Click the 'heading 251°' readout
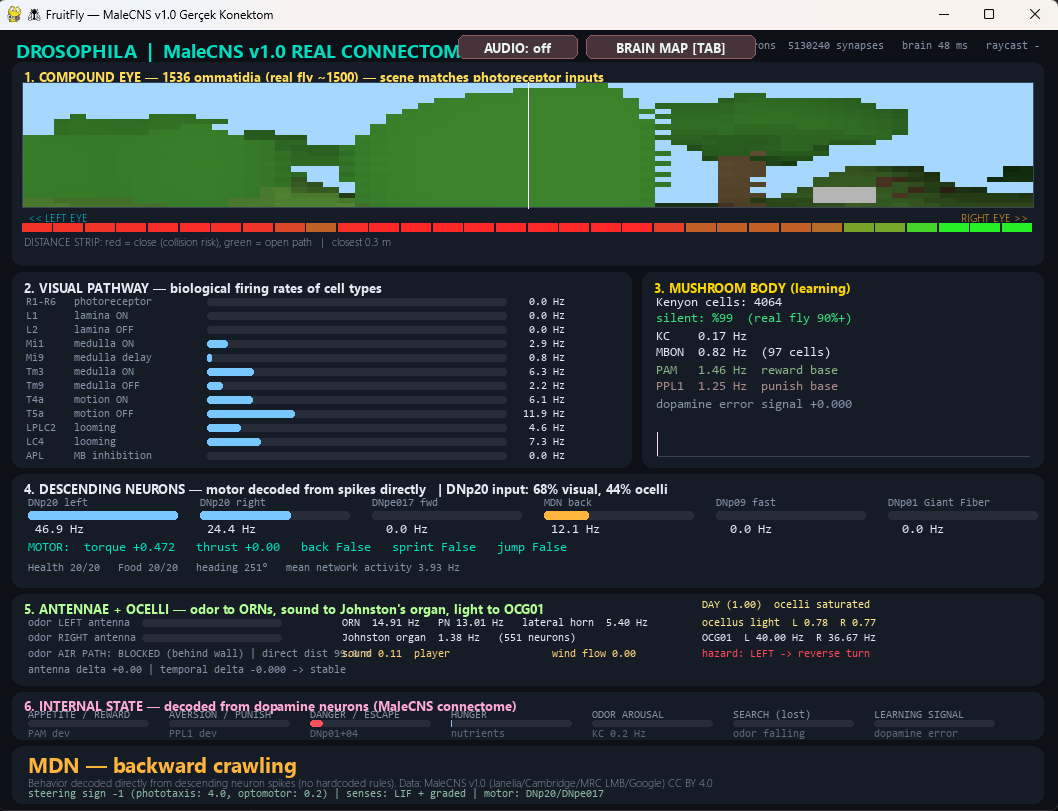The image size is (1058, 811). coord(231,567)
